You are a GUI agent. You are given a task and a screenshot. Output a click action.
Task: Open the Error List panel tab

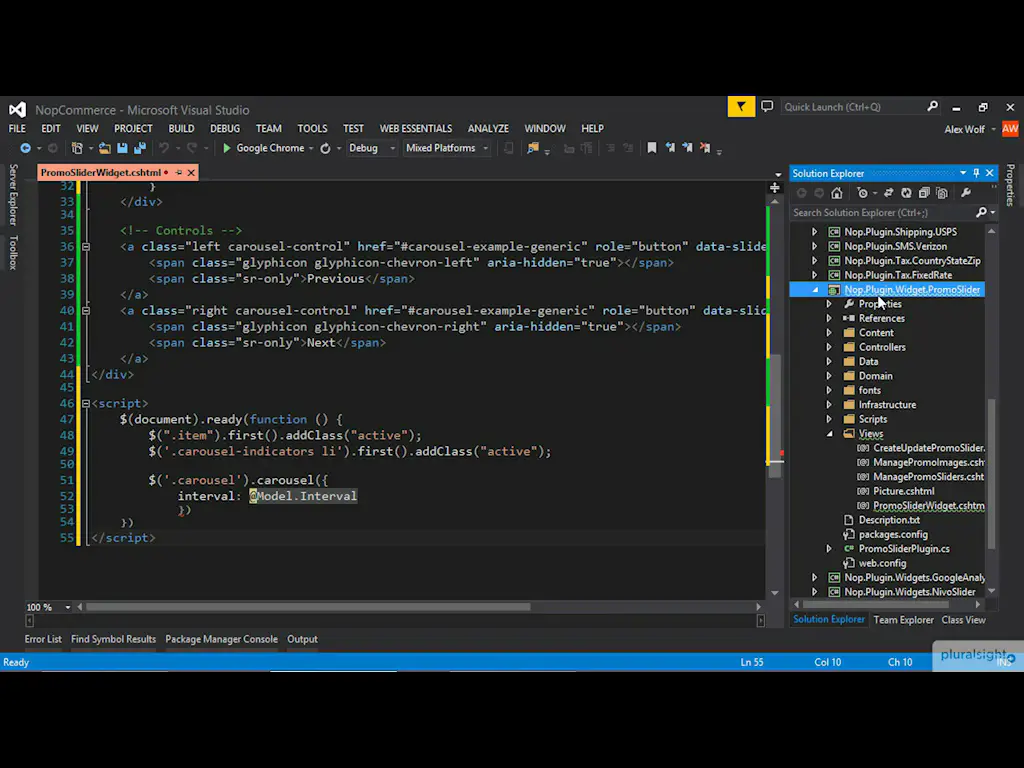coord(43,639)
